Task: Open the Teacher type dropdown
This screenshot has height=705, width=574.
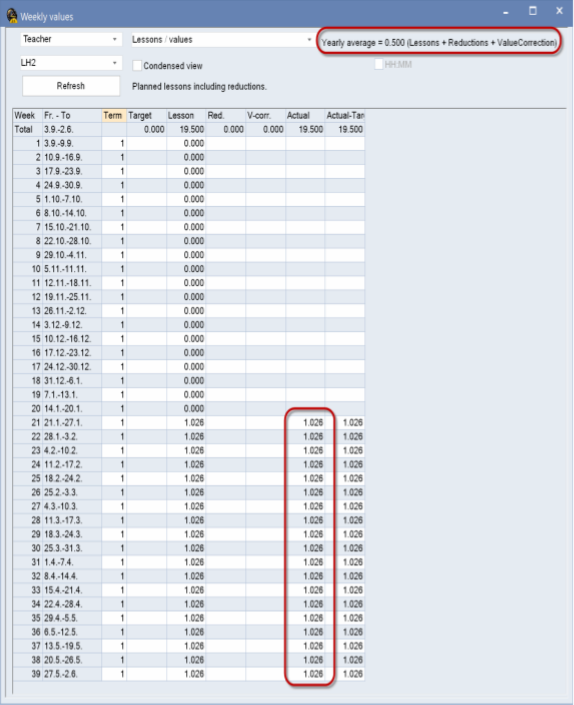Action: point(71,39)
